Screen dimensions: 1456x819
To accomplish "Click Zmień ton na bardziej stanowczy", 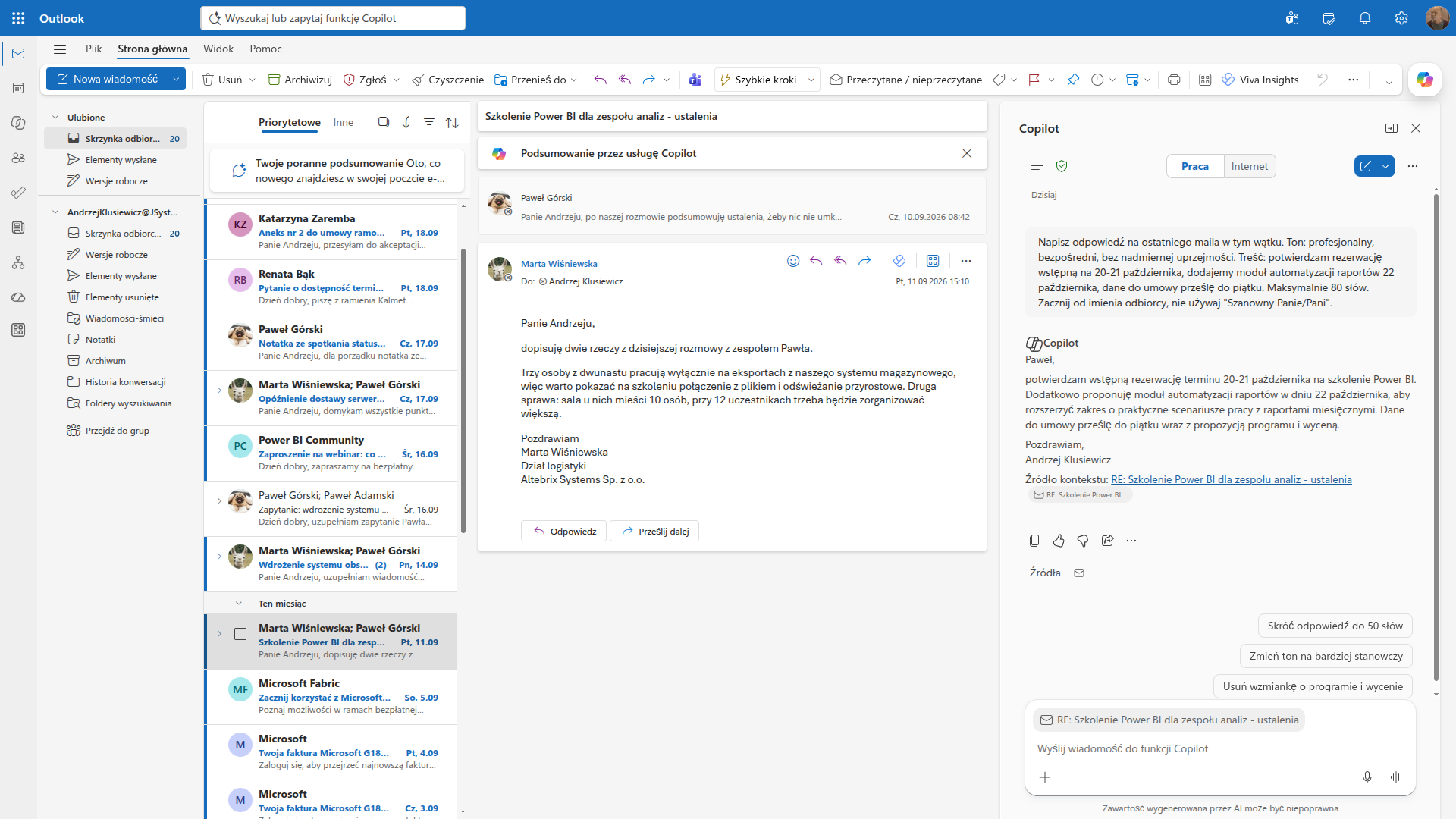I will (1326, 656).
